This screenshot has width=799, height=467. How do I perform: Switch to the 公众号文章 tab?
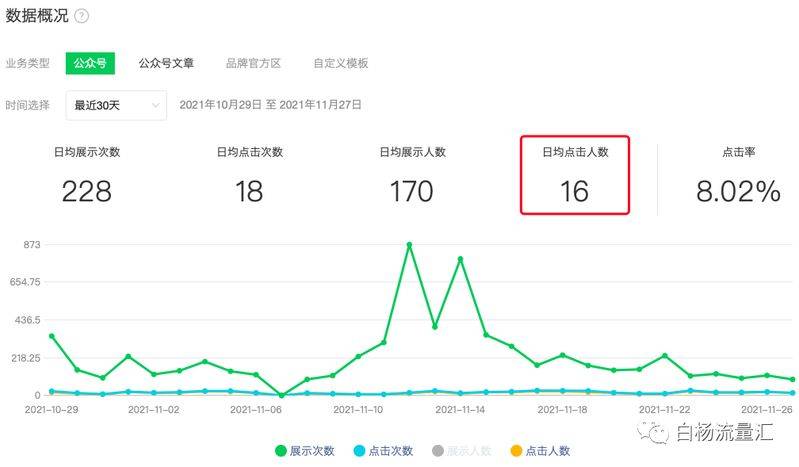tap(166, 63)
